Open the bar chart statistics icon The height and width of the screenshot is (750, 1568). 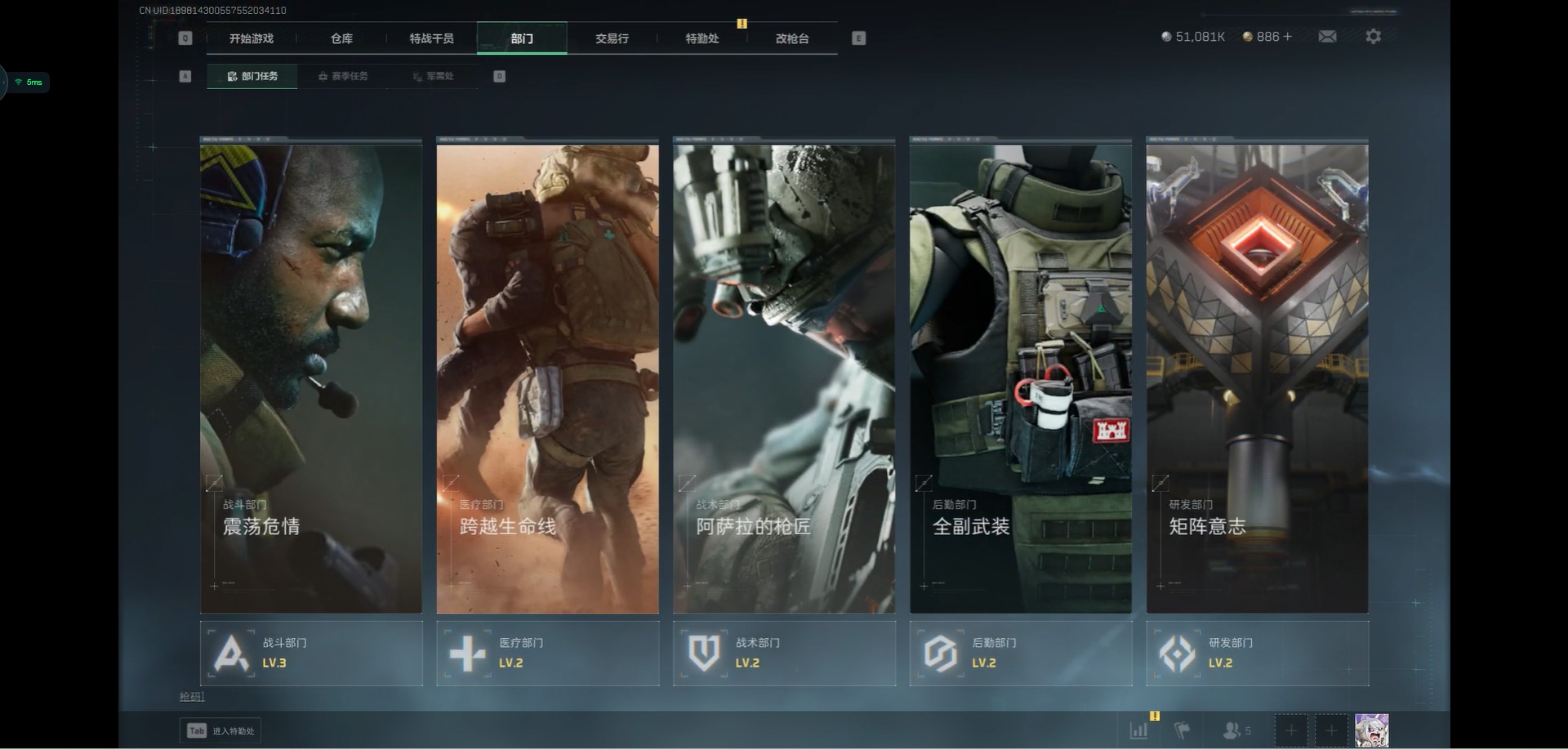1138,730
